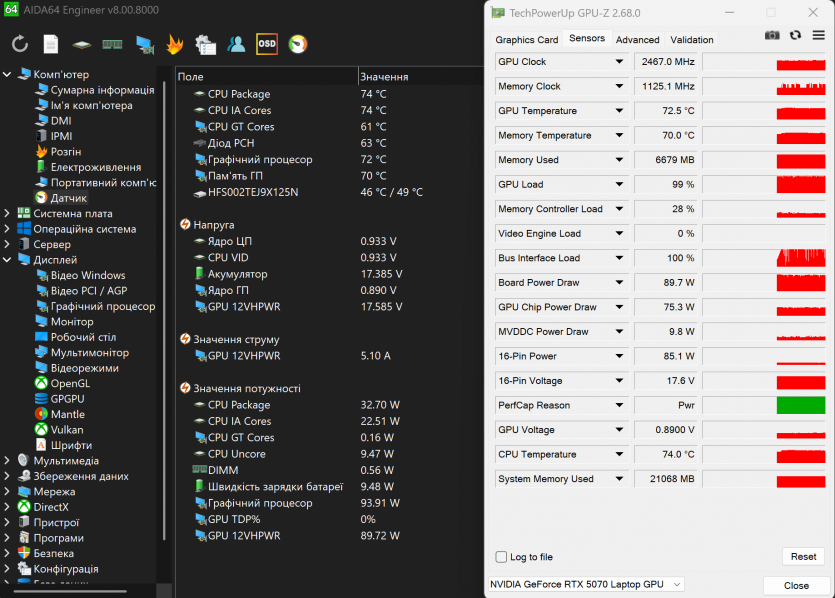Enable the Log to file checkbox

point(502,557)
